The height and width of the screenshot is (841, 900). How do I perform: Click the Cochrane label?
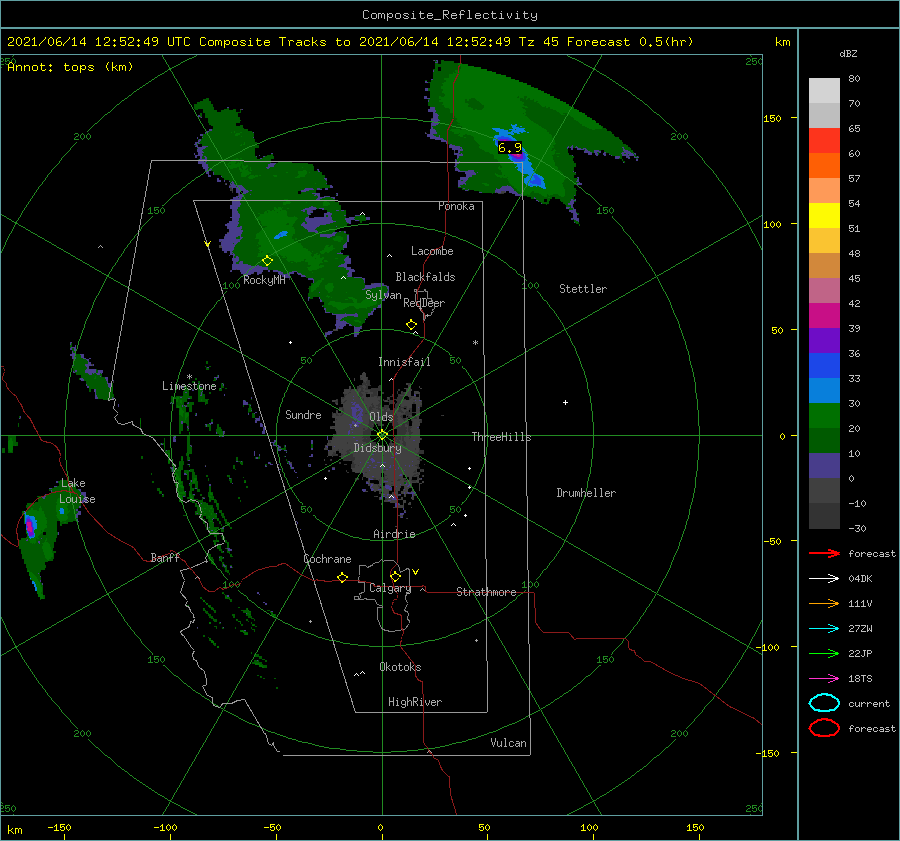click(x=327, y=559)
